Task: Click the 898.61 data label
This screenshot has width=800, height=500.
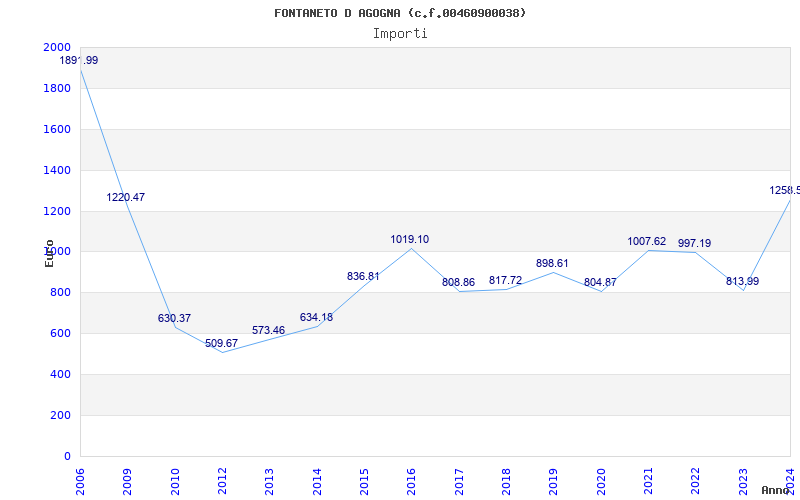Action: (x=552, y=263)
